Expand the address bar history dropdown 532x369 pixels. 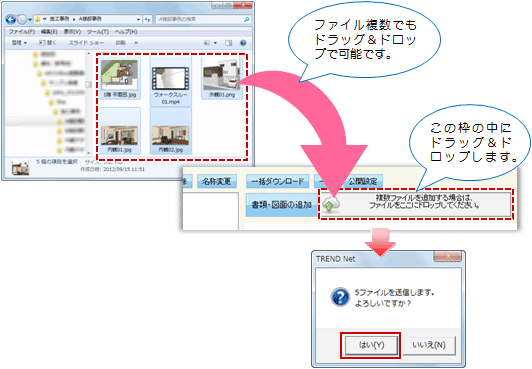point(138,20)
